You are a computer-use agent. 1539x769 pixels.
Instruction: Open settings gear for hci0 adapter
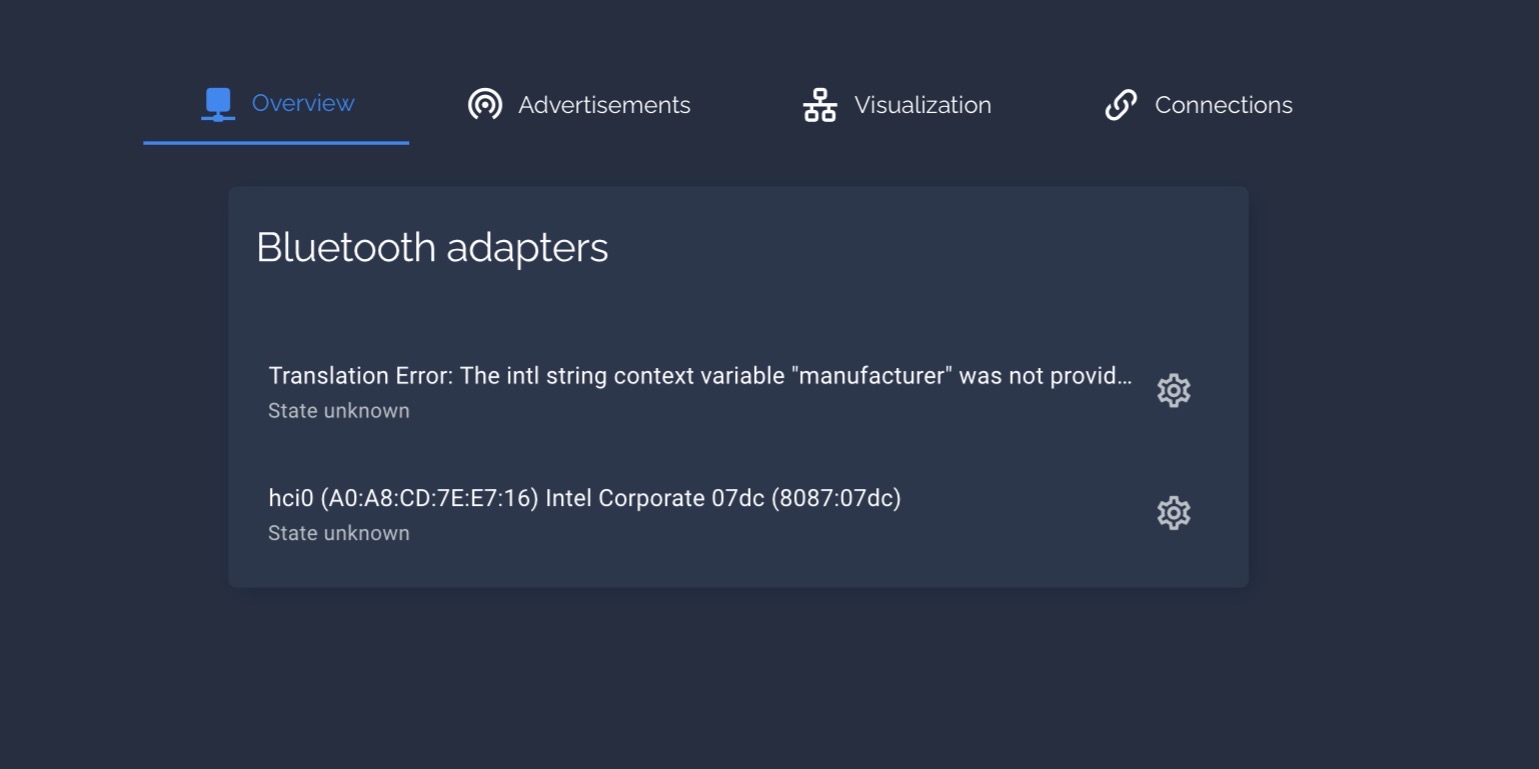point(1173,513)
